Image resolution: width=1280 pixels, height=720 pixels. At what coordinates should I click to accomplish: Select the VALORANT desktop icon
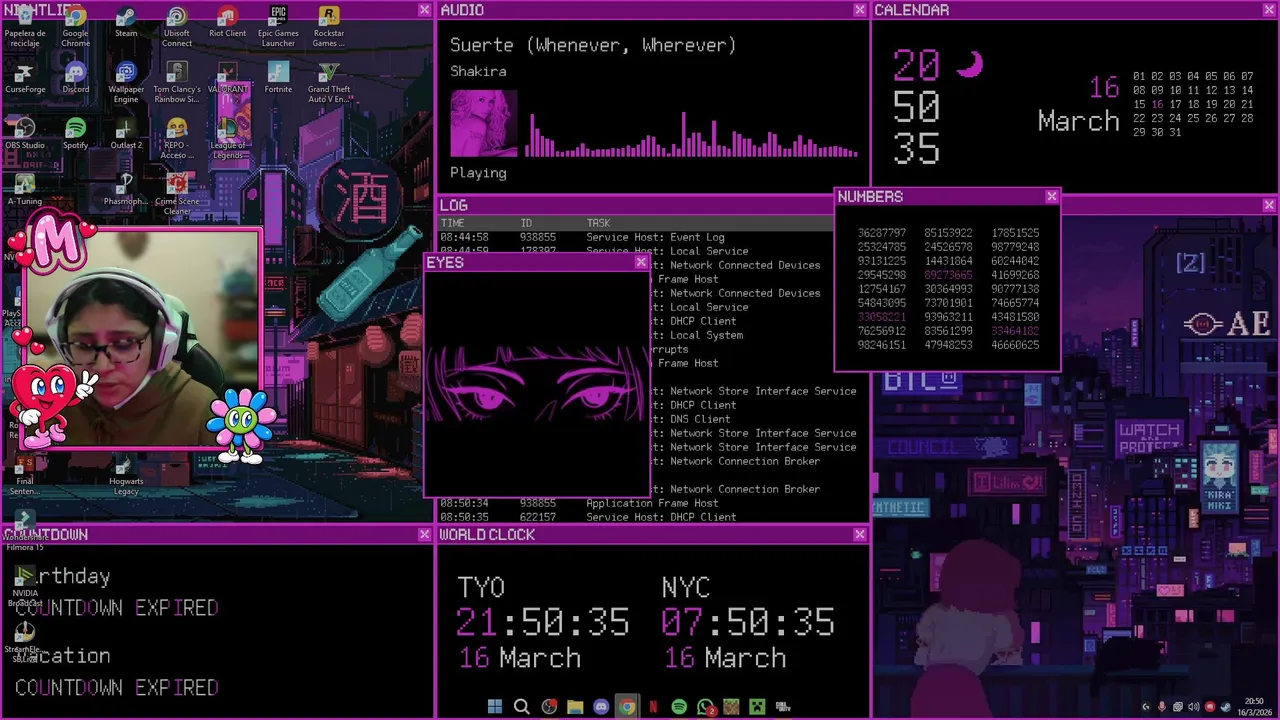point(227,79)
